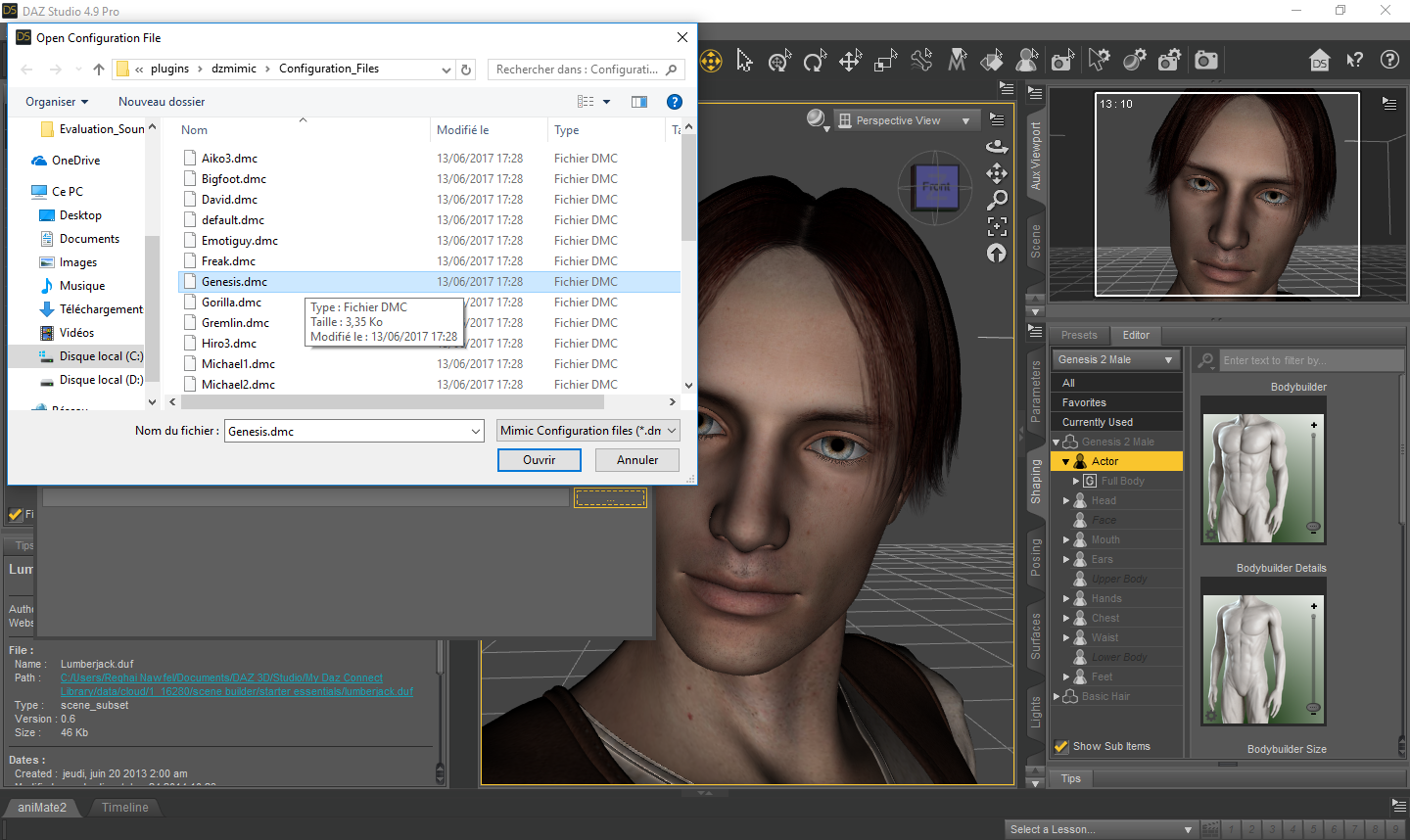This screenshot has width=1410, height=840.
Task: Select Gremlin.dmc in the file list
Action: pyautogui.click(x=235, y=323)
